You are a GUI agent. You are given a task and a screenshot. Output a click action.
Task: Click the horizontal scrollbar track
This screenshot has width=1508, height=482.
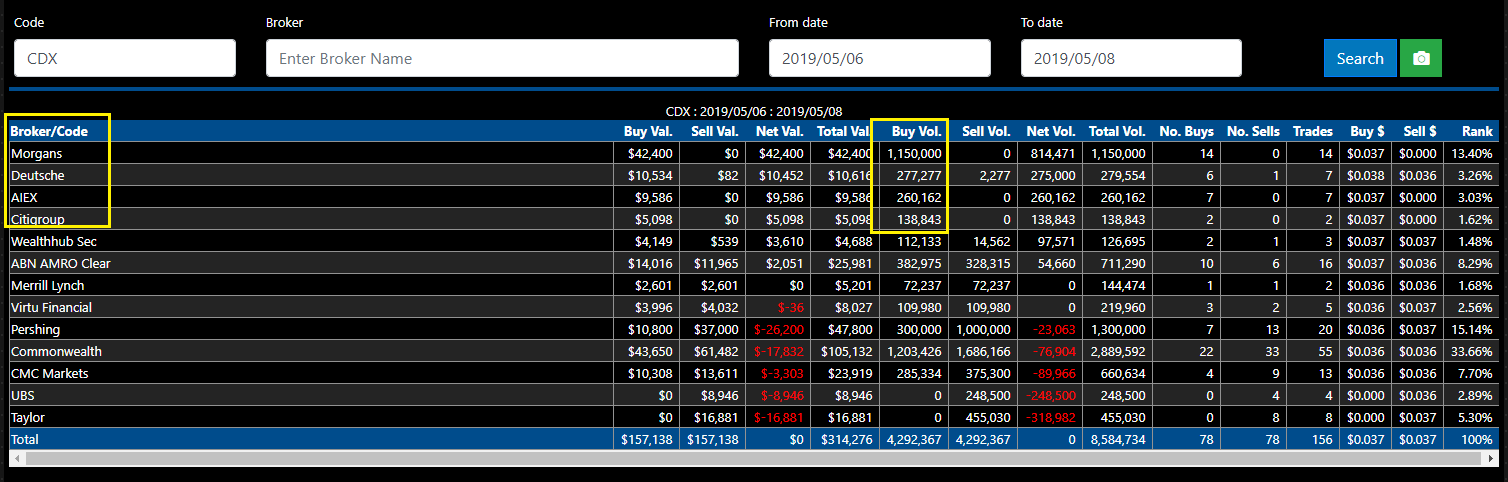click(x=754, y=458)
